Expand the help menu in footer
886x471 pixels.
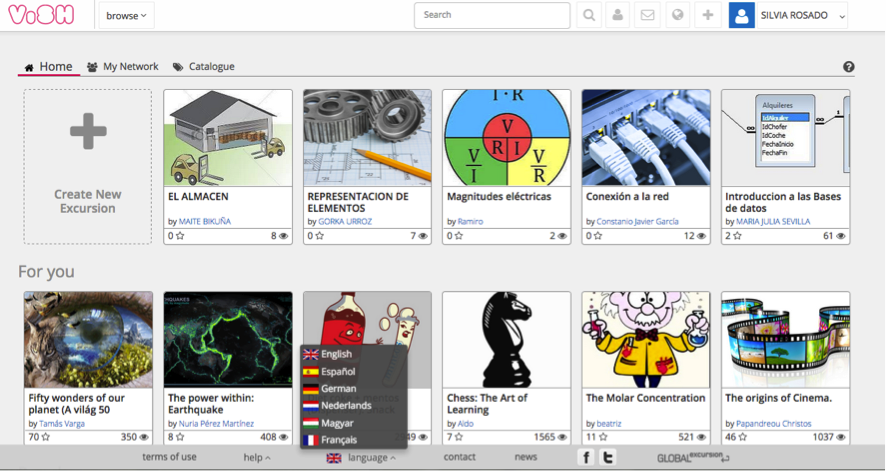pyautogui.click(x=257, y=457)
